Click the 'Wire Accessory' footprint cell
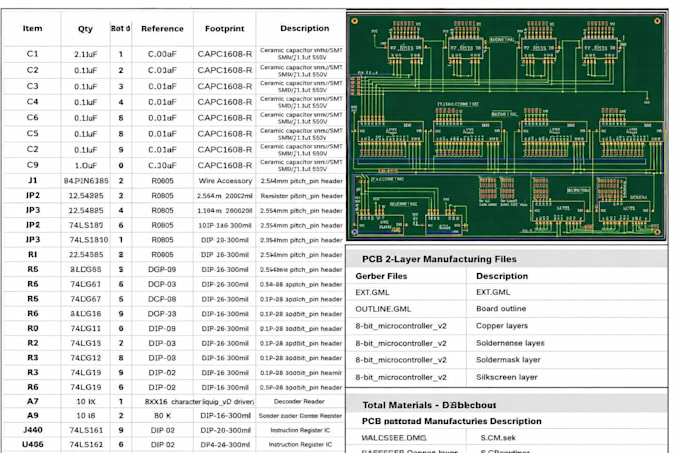This screenshot has height=453, width=680. [225, 181]
